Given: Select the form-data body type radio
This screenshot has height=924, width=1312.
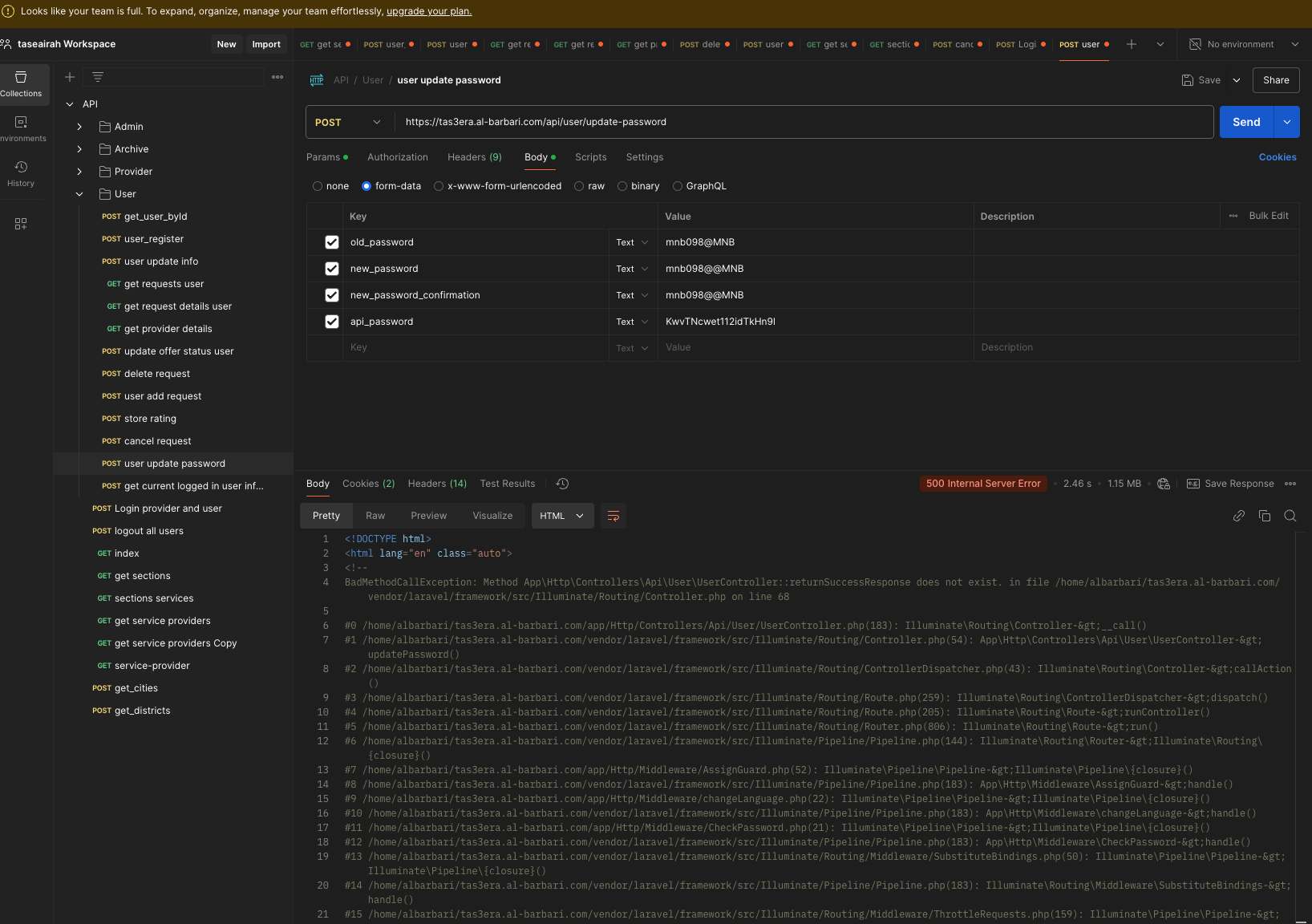Looking at the screenshot, I should [x=366, y=186].
